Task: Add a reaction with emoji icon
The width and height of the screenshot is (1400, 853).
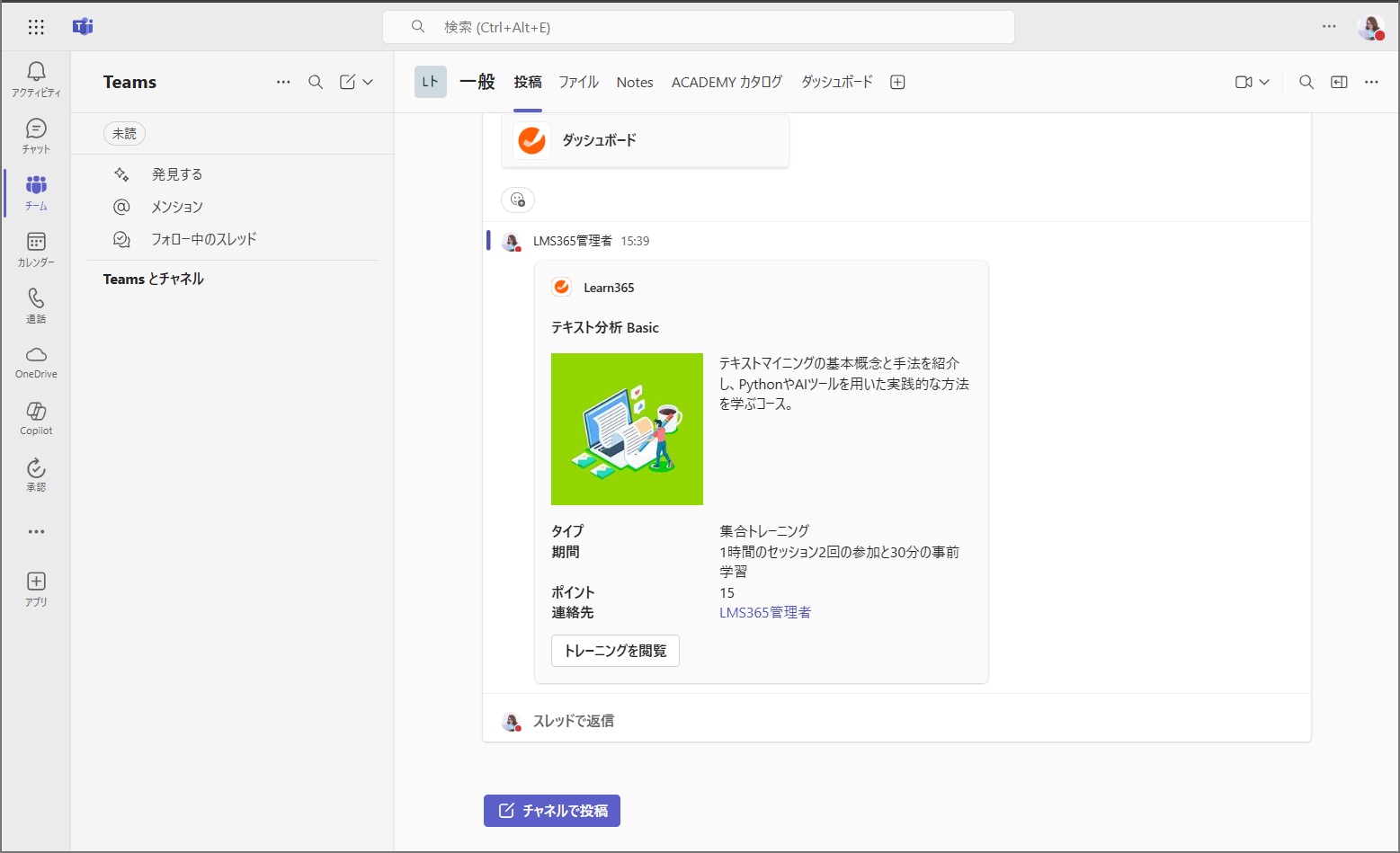Action: [518, 200]
